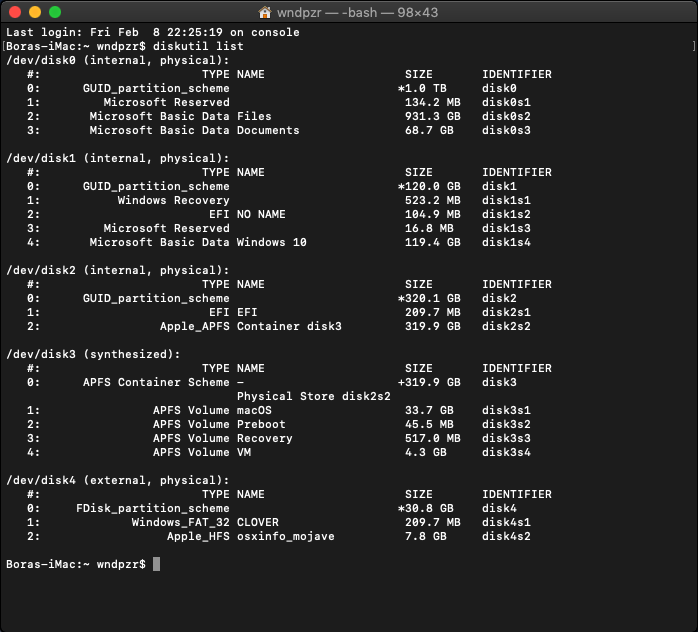
Task: Close the Terminal window with red button
Action: pyautogui.click(x=14, y=13)
